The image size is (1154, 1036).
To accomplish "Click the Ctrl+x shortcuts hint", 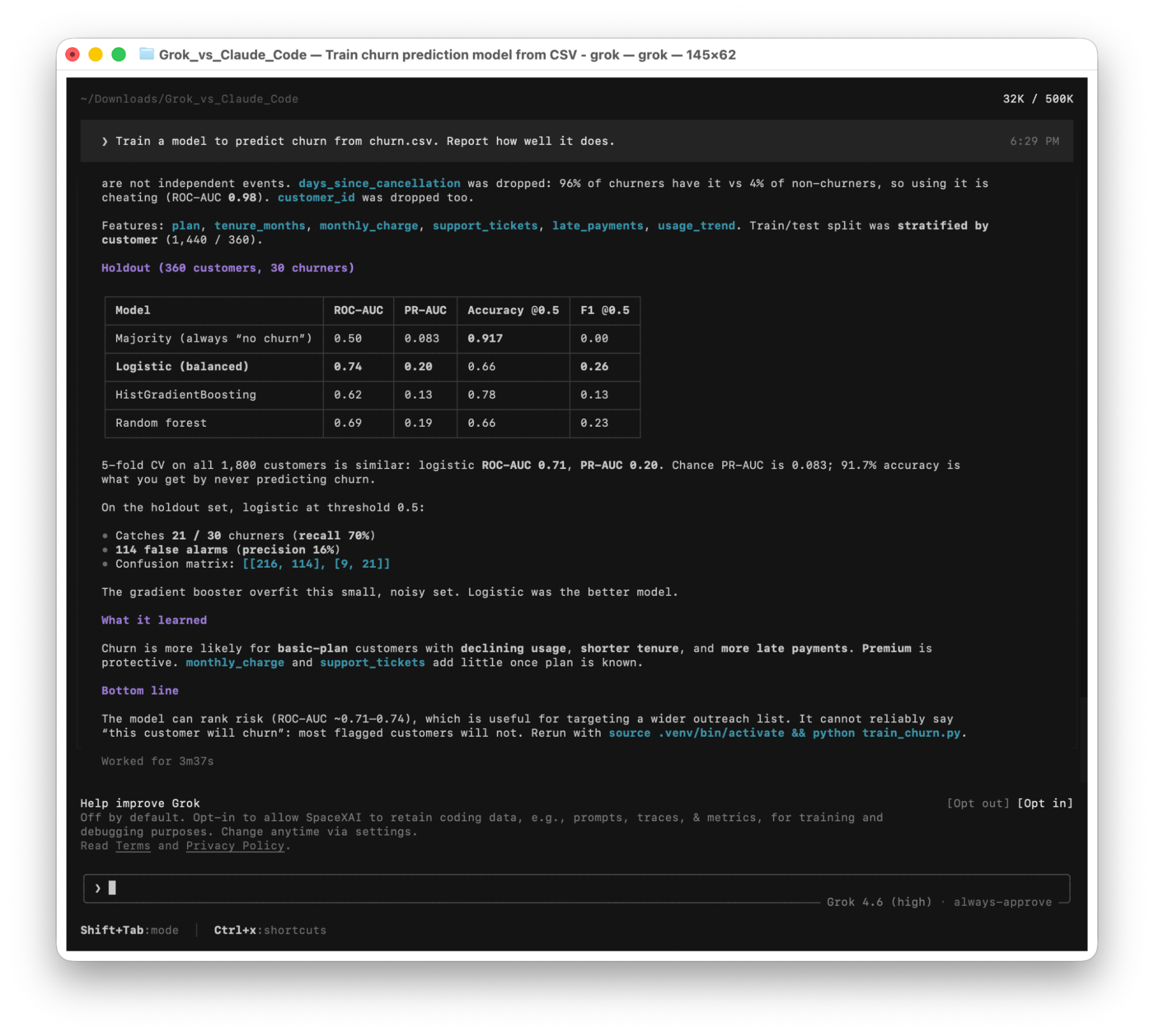I will (x=270, y=930).
